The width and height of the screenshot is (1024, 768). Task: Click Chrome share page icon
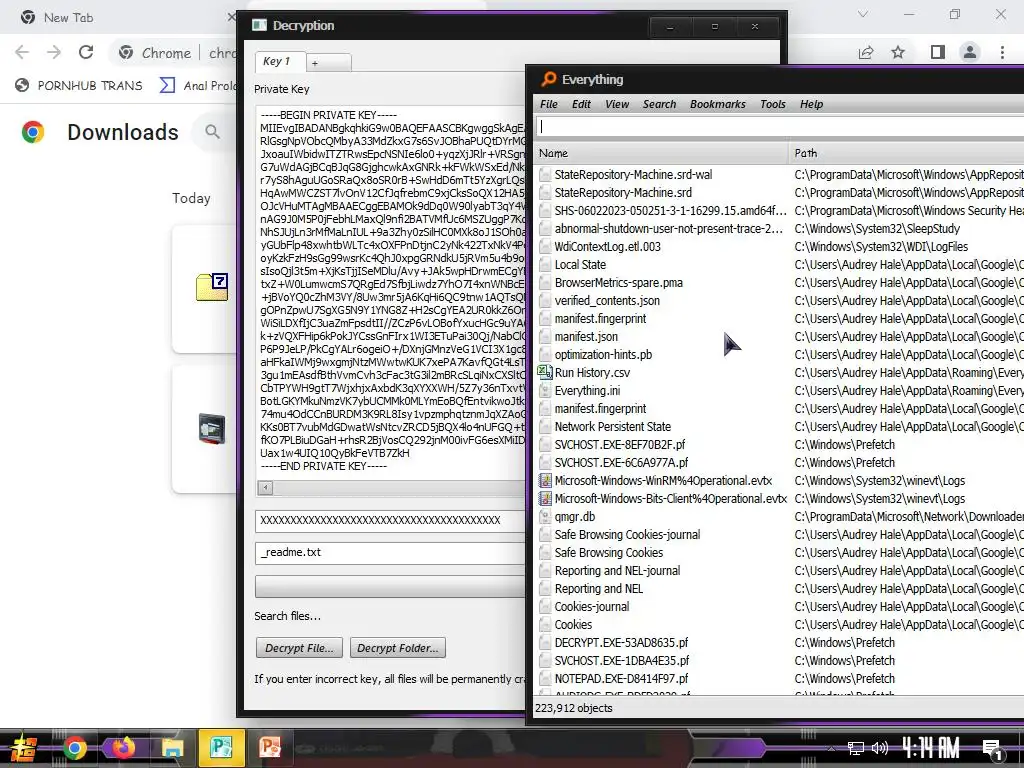click(866, 52)
